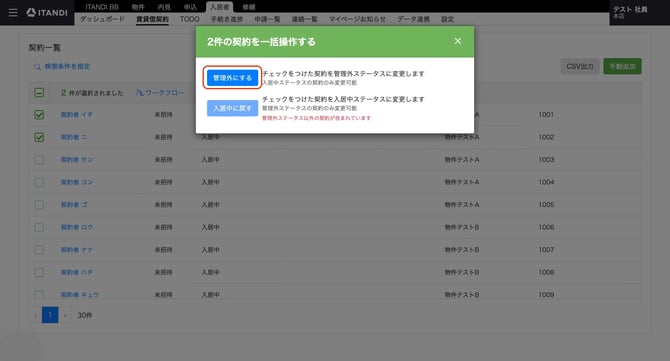670x361 pixels.
Task: Go to next page arrow in pagination
Action: [x=65, y=315]
